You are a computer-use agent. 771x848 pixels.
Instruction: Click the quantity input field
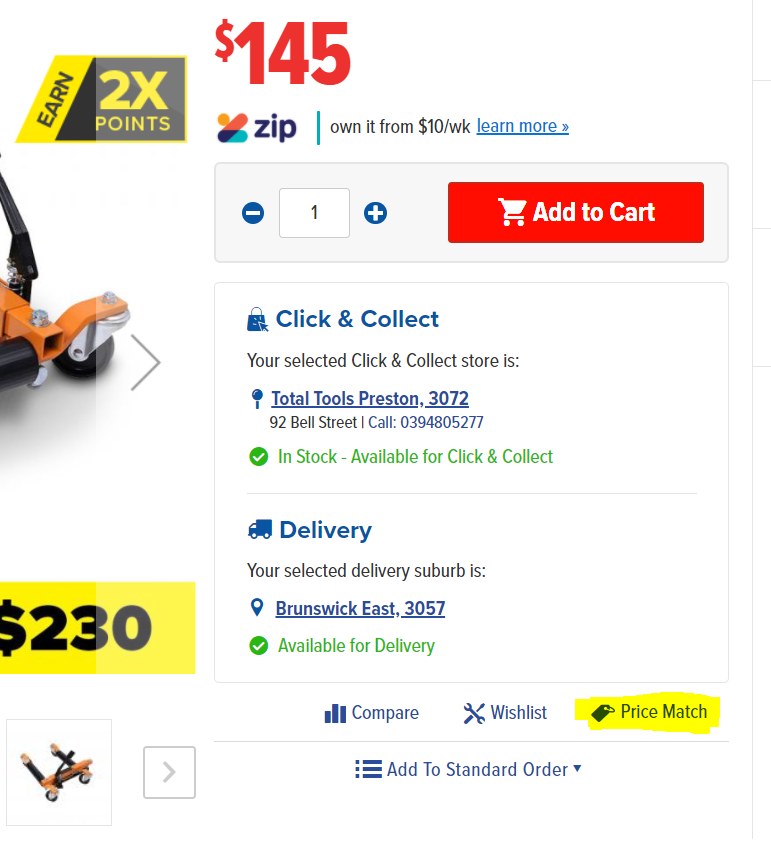pos(314,213)
